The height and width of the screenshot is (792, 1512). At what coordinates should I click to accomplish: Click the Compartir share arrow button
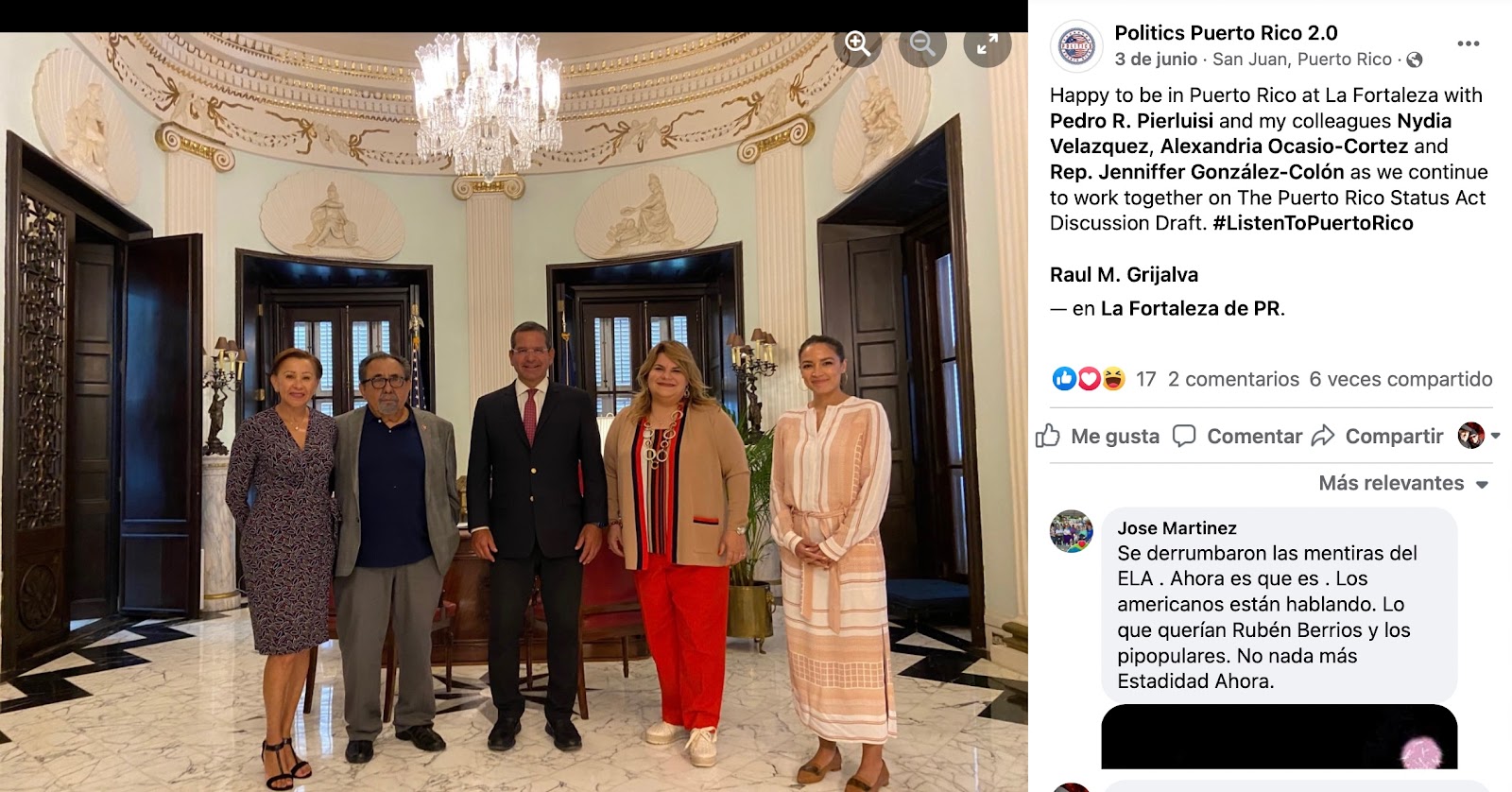pos(1378,436)
